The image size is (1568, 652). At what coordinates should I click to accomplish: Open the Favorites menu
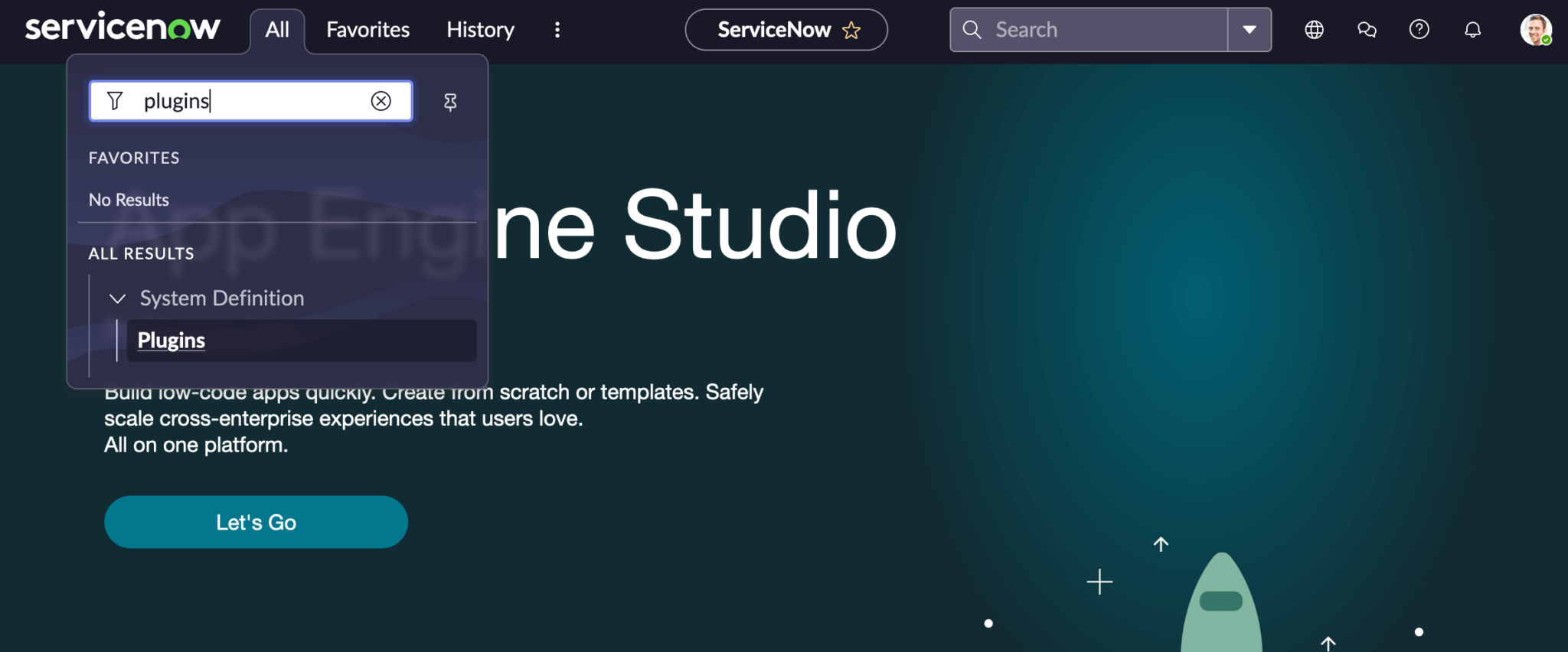click(367, 30)
